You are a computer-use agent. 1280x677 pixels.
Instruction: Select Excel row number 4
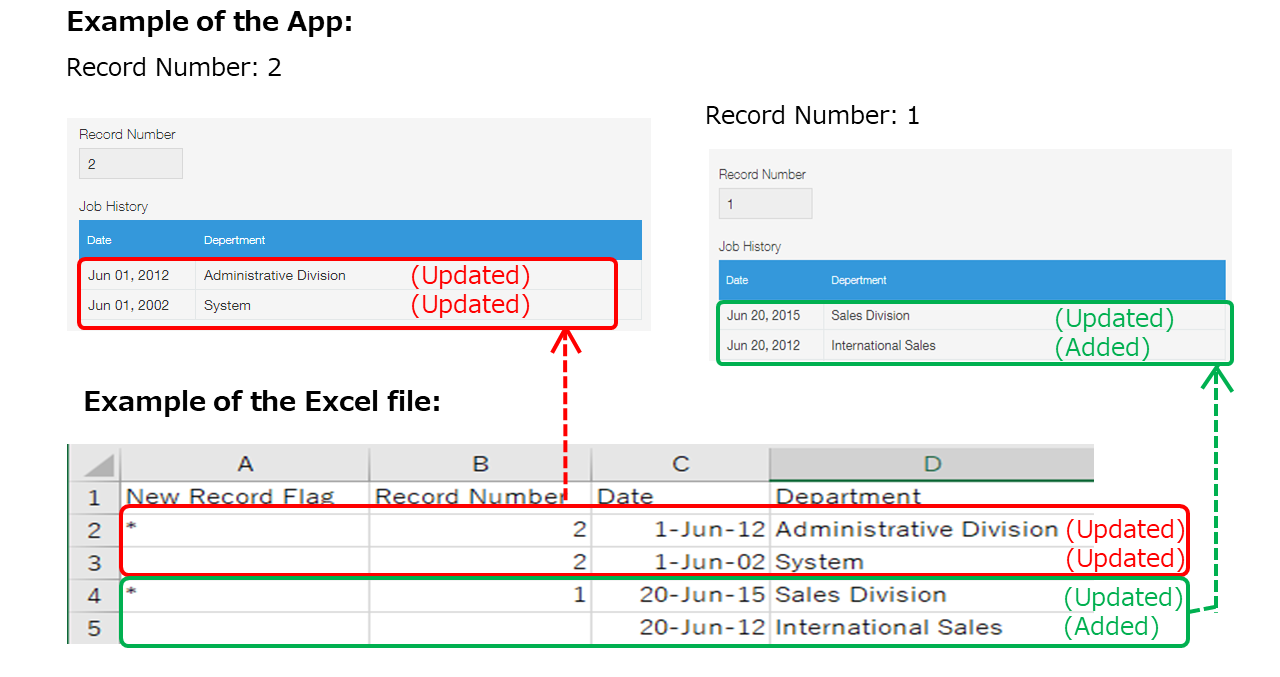click(x=93, y=594)
